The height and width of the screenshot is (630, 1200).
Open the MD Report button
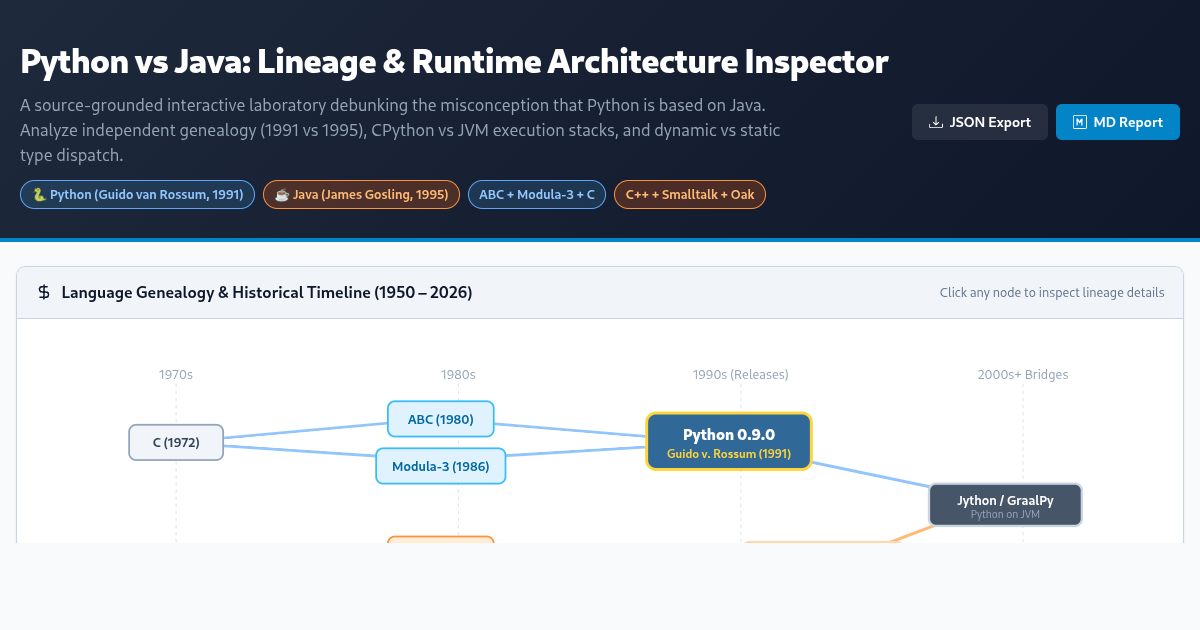pos(1117,122)
